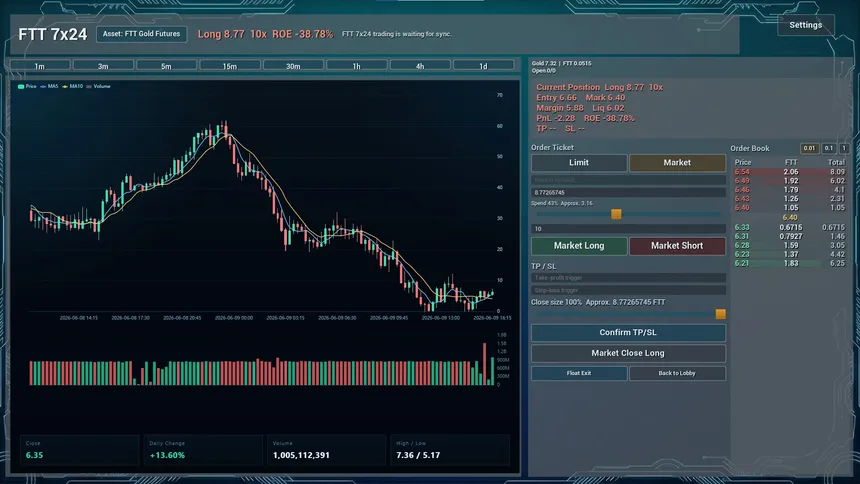The width and height of the screenshot is (860, 484).
Task: Click Back to Lobby
Action: pos(677,373)
